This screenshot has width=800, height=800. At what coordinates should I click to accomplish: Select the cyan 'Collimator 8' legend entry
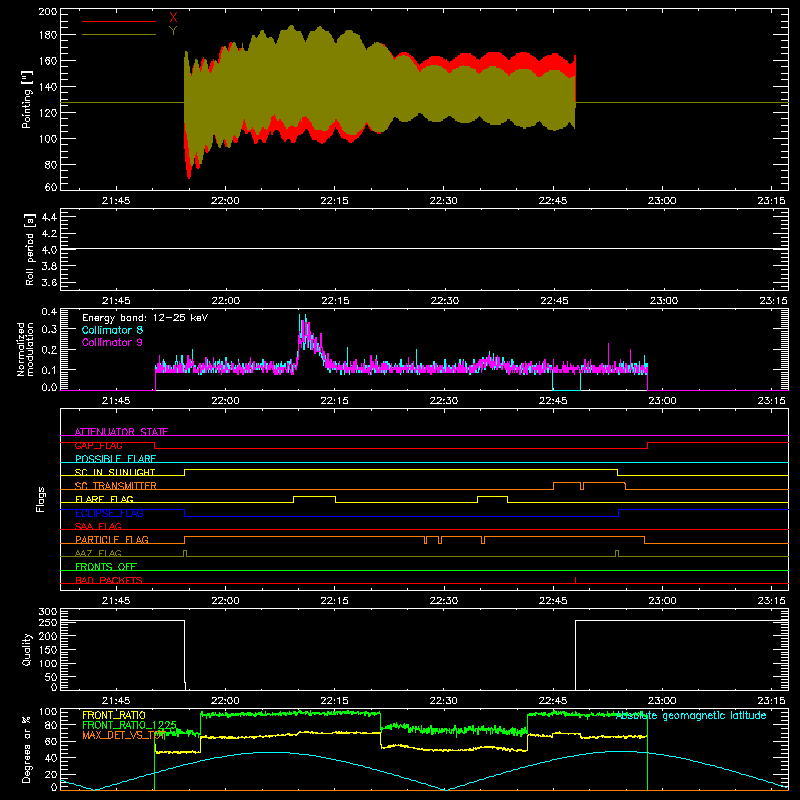click(112, 330)
